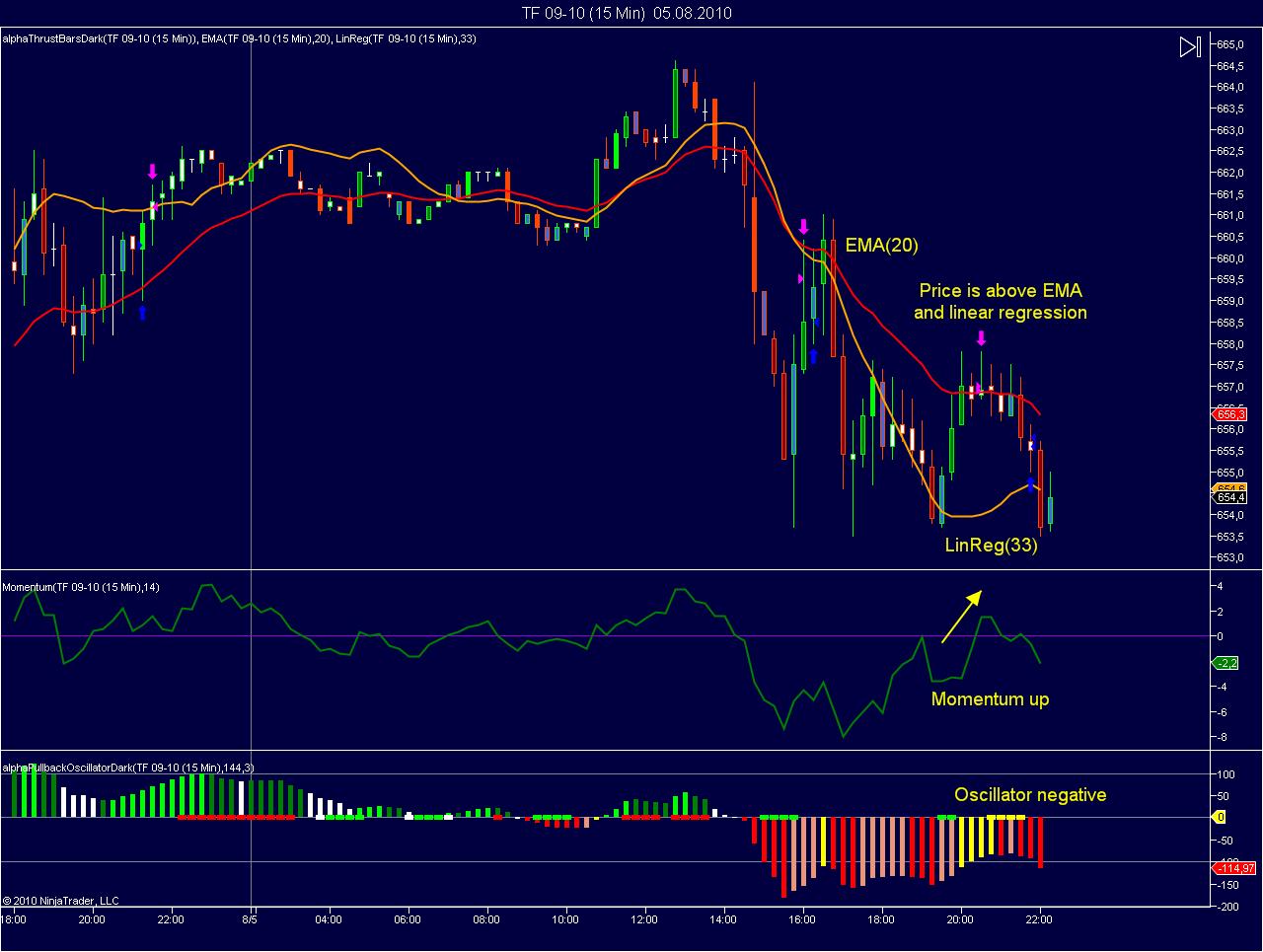The width and height of the screenshot is (1263, 952).
Task: Click the 660,0 price axis label
Action: (x=1229, y=258)
